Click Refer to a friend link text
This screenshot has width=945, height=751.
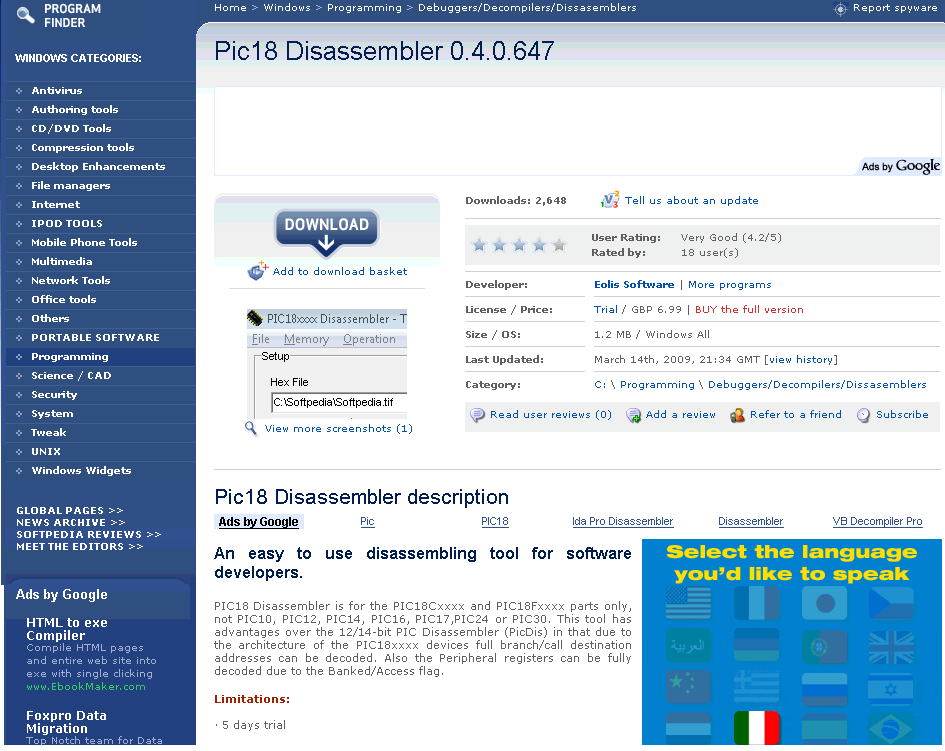(x=796, y=415)
